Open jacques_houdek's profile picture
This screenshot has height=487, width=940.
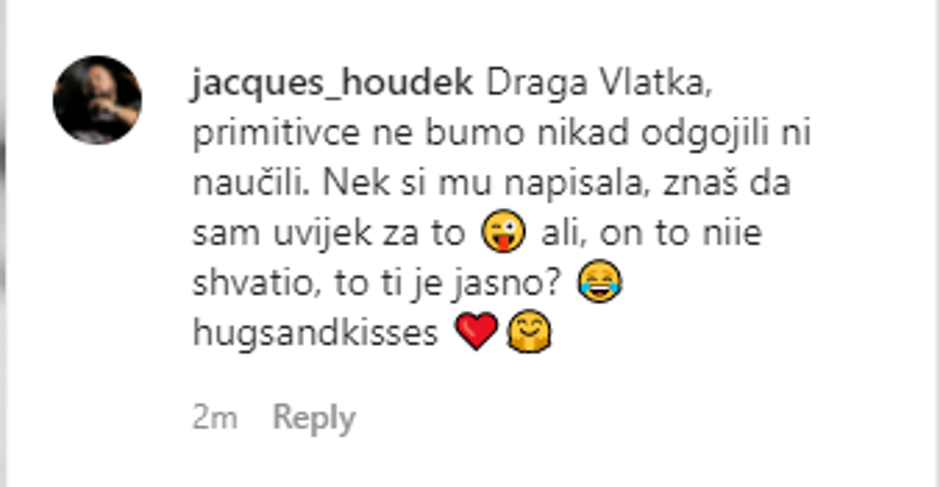pos(98,100)
